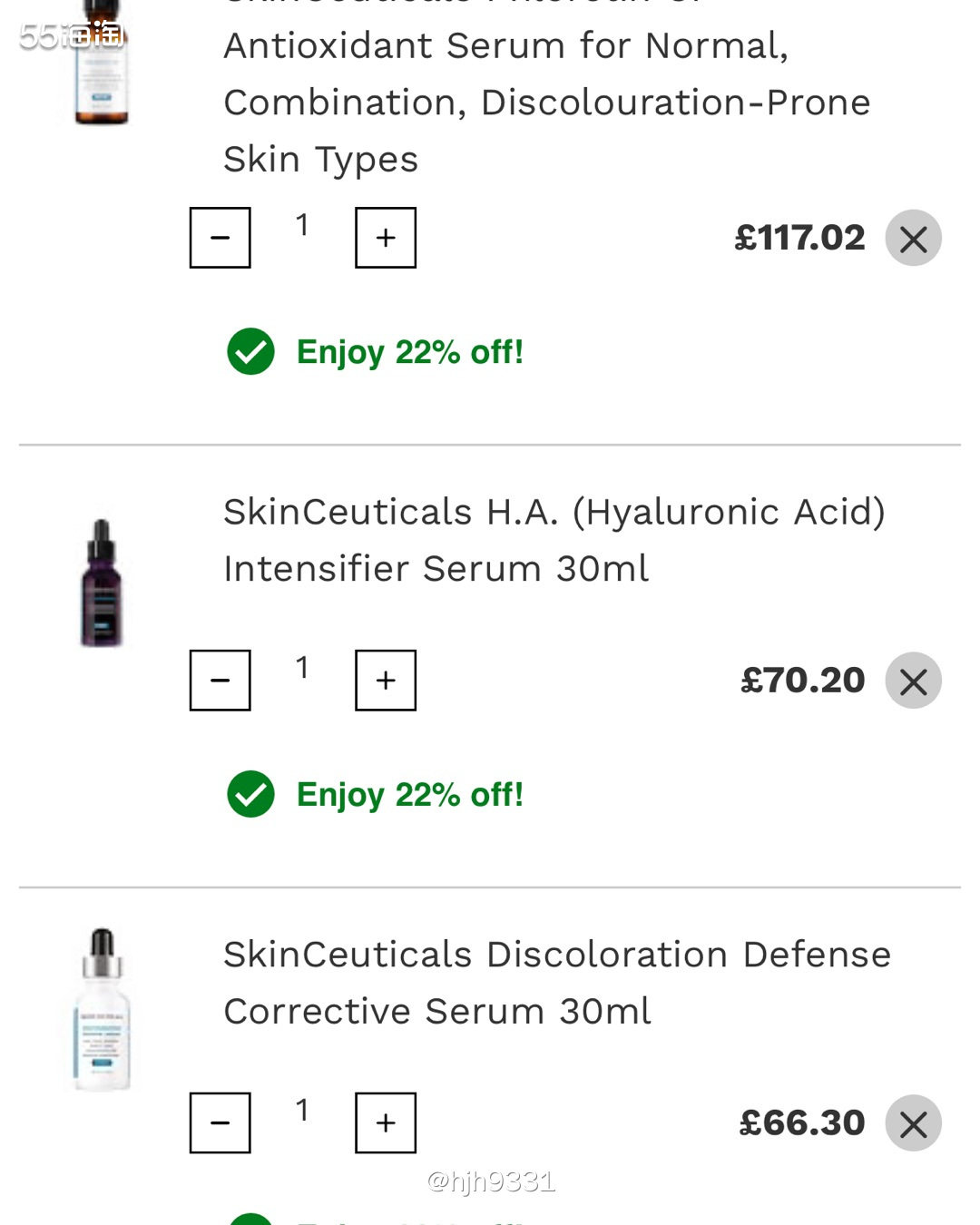Click Enjoy 22% off under H.A. Intensifier Serum
980x1225 pixels.
coord(410,795)
